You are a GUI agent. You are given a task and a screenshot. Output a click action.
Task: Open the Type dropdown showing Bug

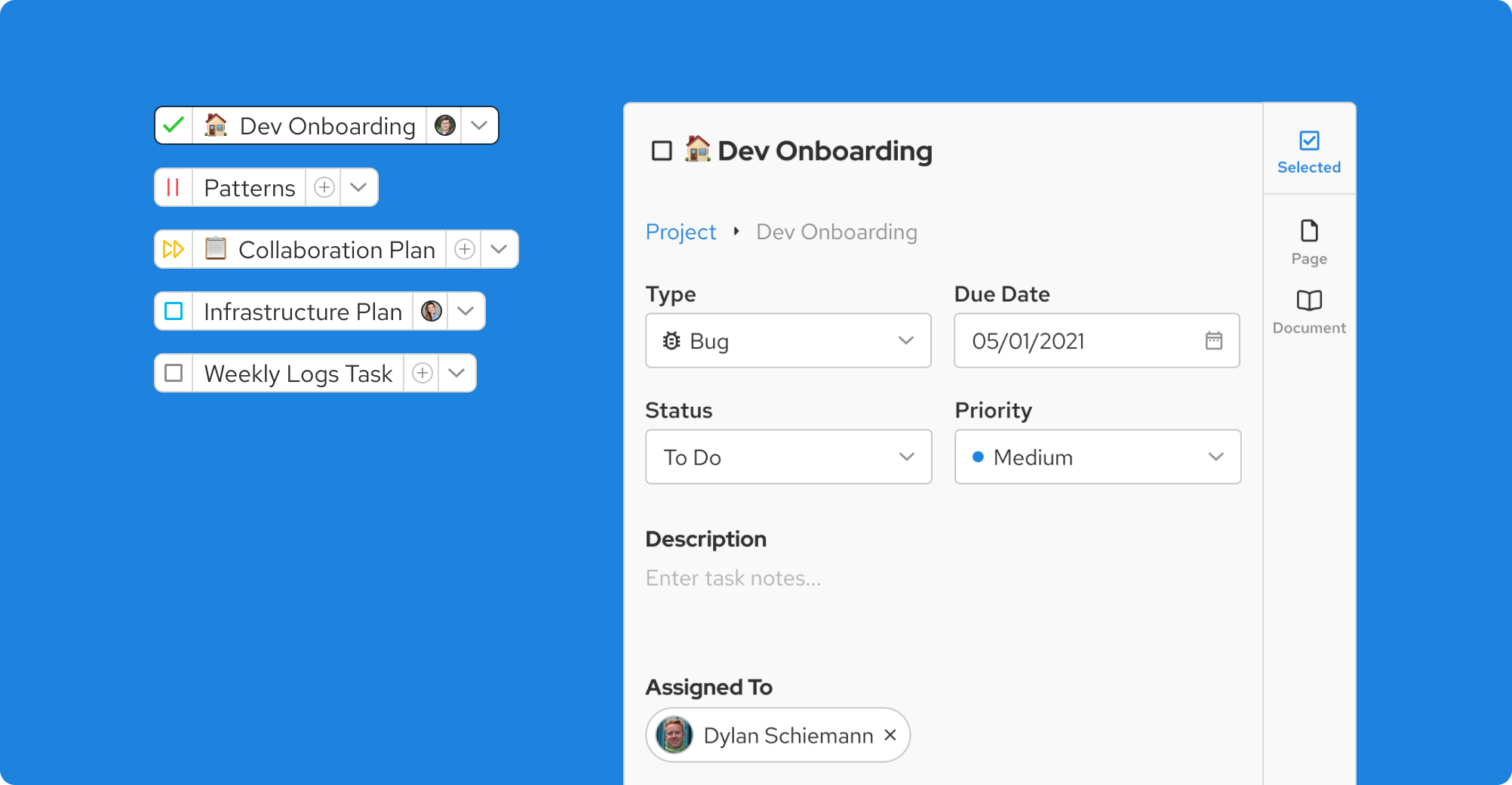tap(788, 341)
